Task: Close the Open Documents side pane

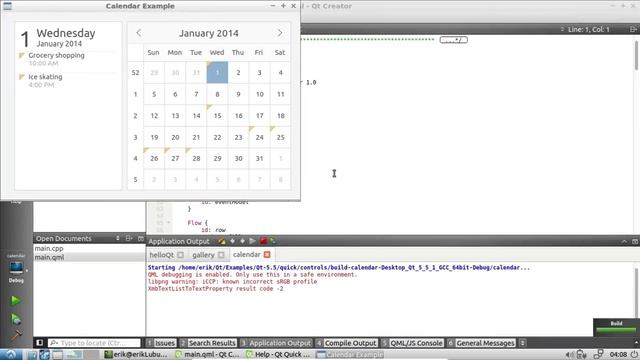Action: [x=141, y=238]
